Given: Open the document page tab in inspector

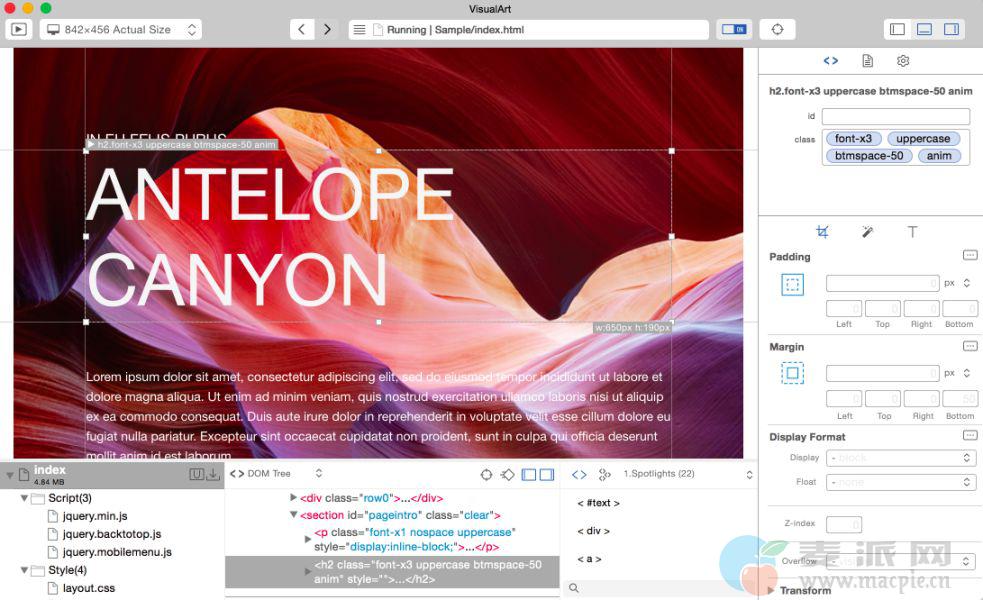Looking at the screenshot, I should pyautogui.click(x=867, y=61).
